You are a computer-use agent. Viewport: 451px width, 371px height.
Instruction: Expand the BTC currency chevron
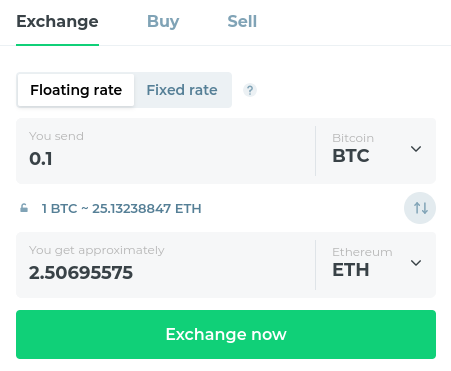tap(416, 149)
